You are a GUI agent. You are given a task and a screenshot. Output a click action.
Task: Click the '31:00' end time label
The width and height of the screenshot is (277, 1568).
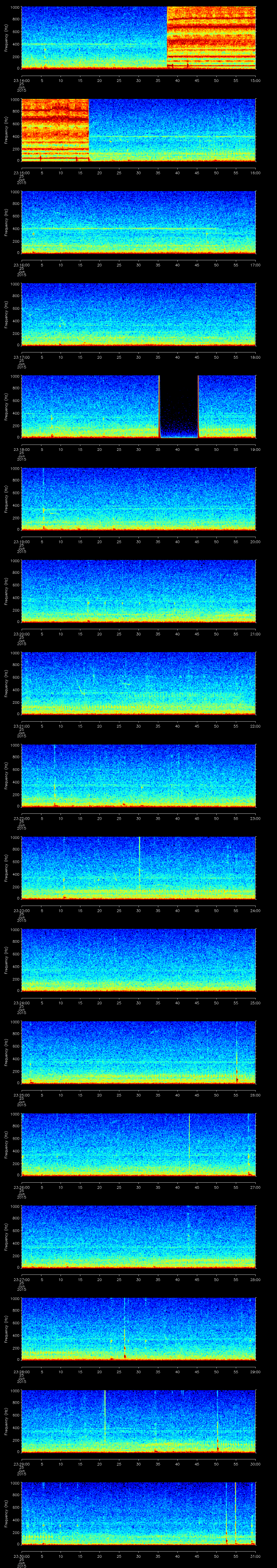coord(255,1555)
